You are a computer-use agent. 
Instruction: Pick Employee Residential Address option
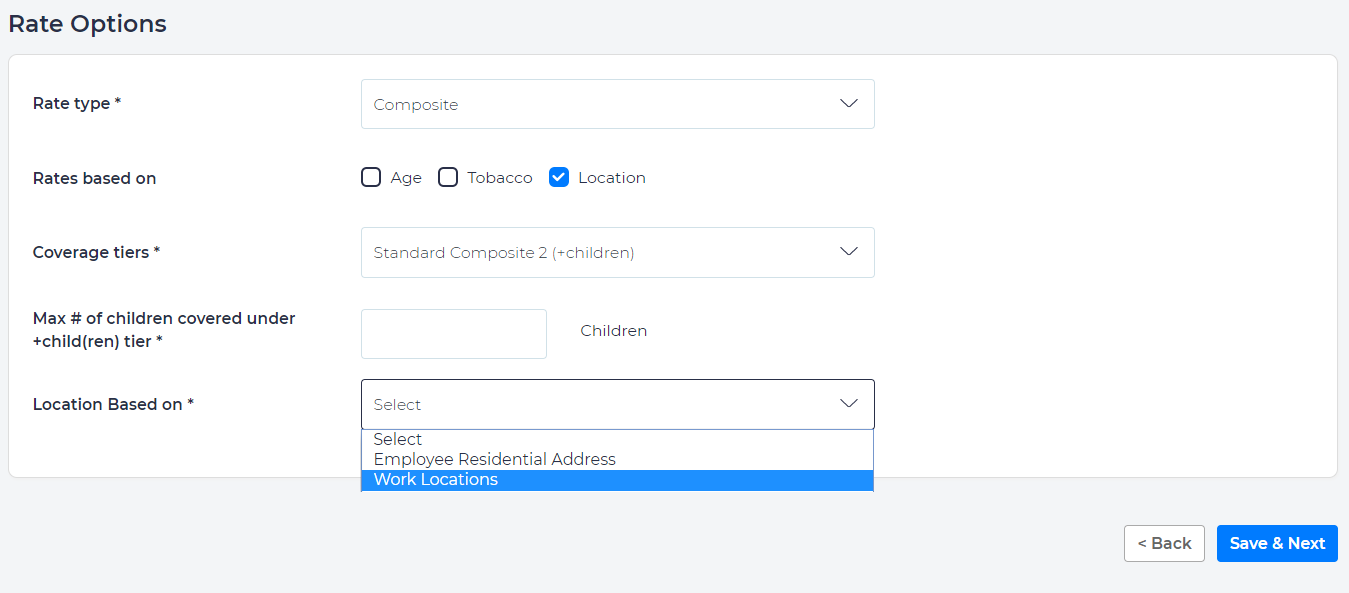(495, 459)
